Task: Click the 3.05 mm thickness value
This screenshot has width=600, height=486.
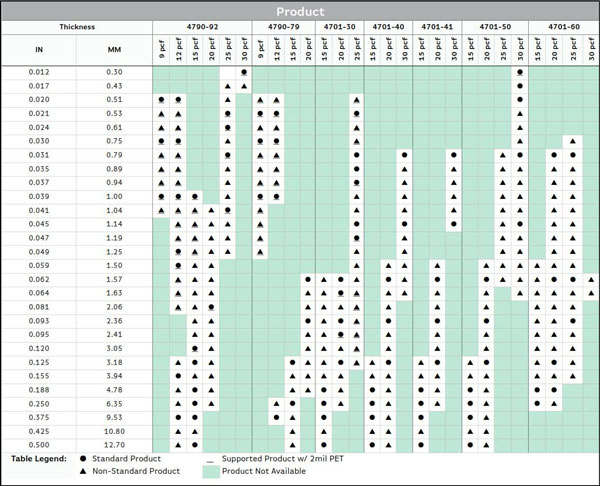Action: pos(114,348)
